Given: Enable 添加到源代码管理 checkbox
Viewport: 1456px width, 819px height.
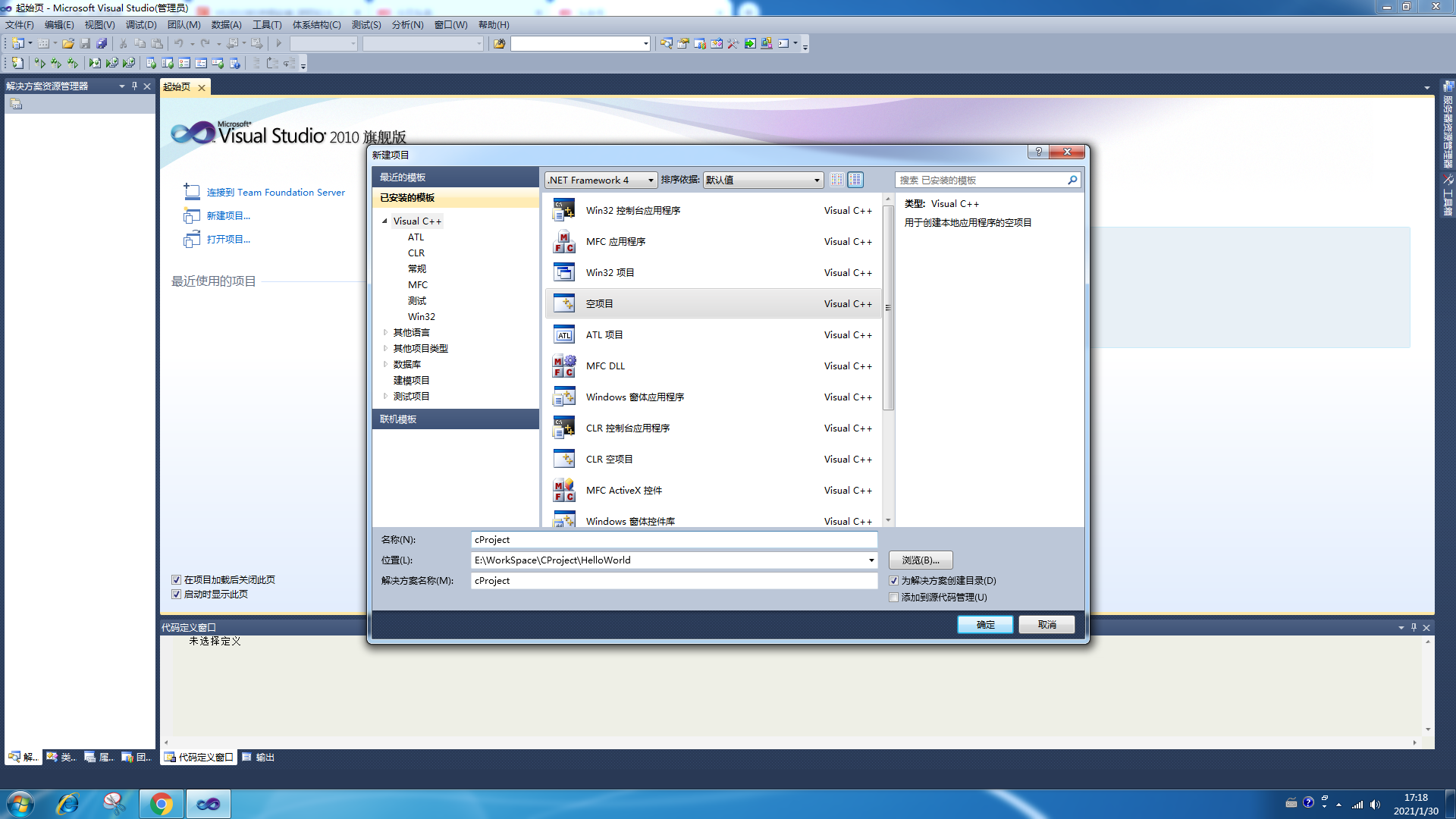Looking at the screenshot, I should (893, 598).
